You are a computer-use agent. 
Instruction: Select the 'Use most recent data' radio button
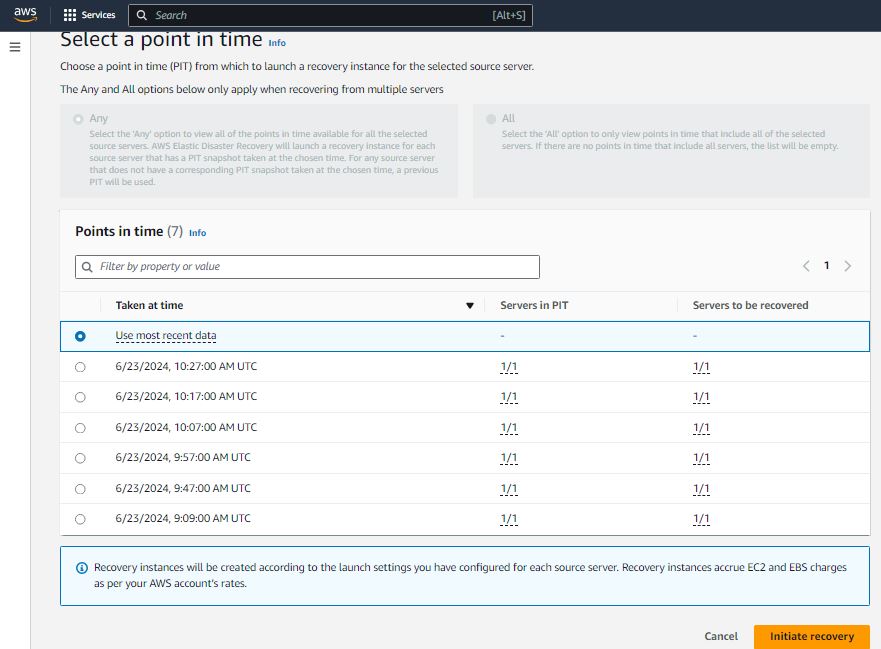point(80,336)
